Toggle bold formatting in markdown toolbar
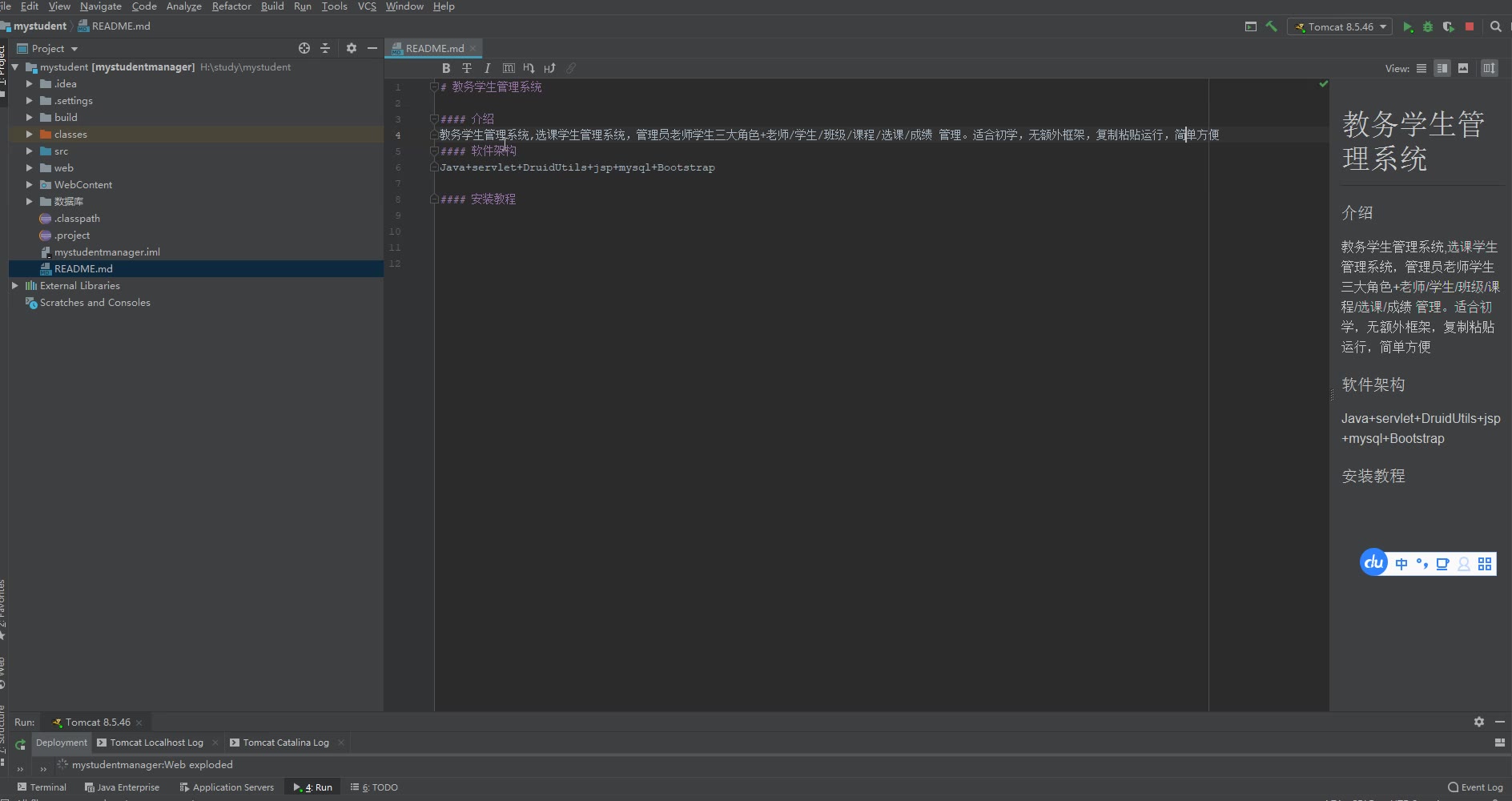 tap(446, 68)
